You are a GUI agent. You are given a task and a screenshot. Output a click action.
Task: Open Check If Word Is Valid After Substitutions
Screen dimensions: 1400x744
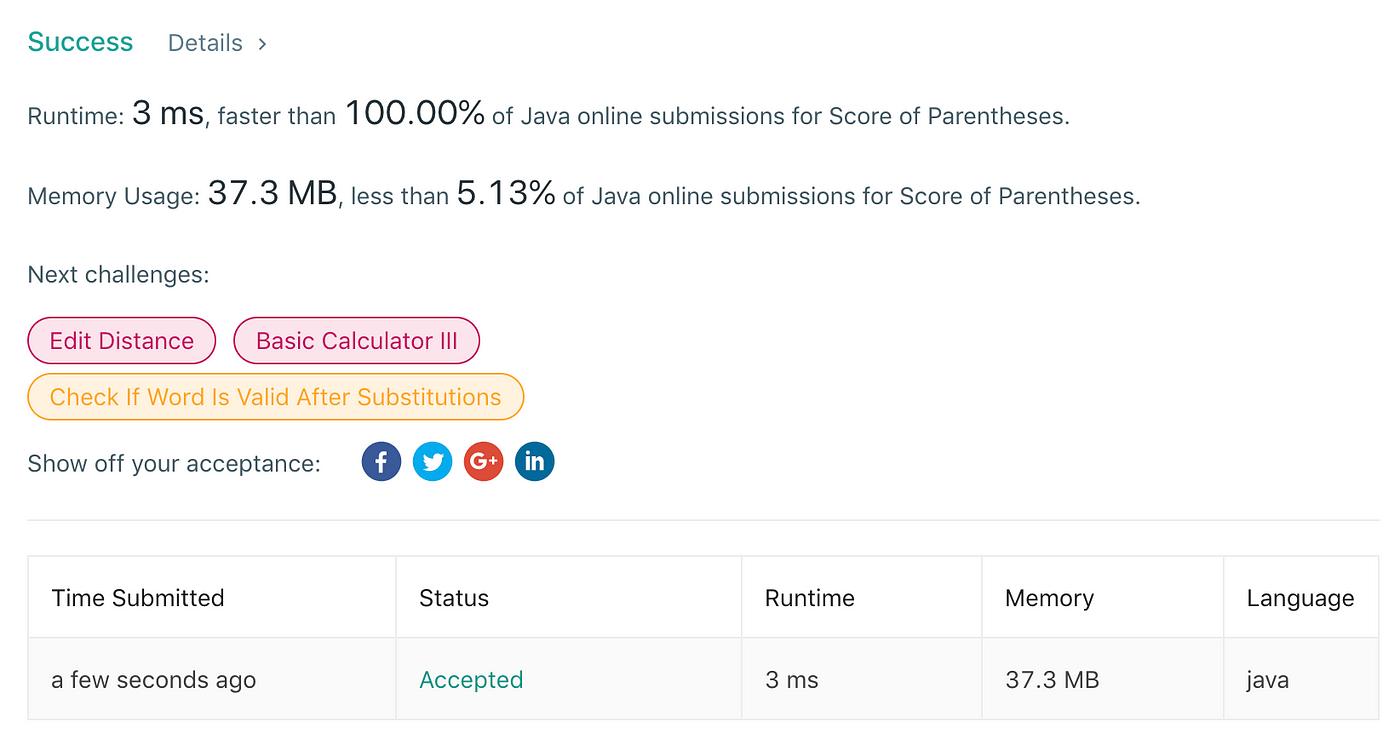click(x=276, y=397)
